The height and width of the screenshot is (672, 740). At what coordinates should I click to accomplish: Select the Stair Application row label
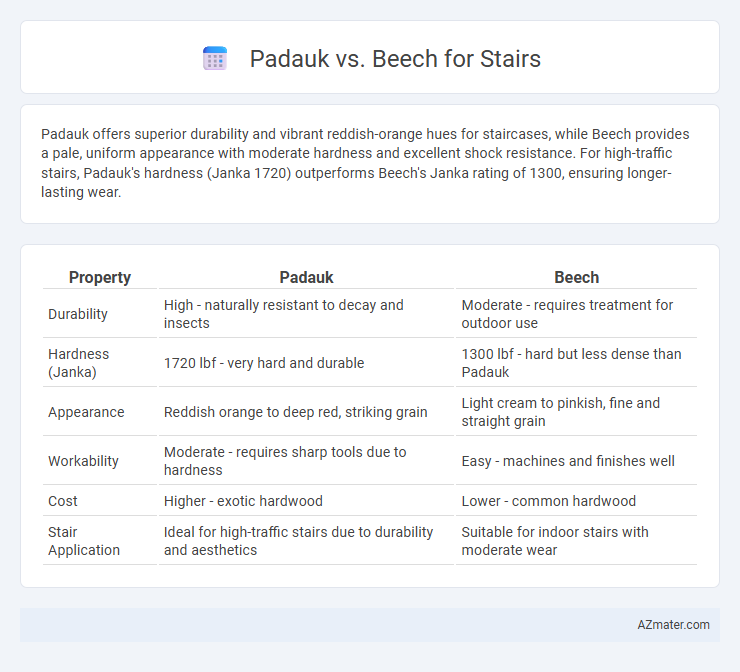[84, 541]
